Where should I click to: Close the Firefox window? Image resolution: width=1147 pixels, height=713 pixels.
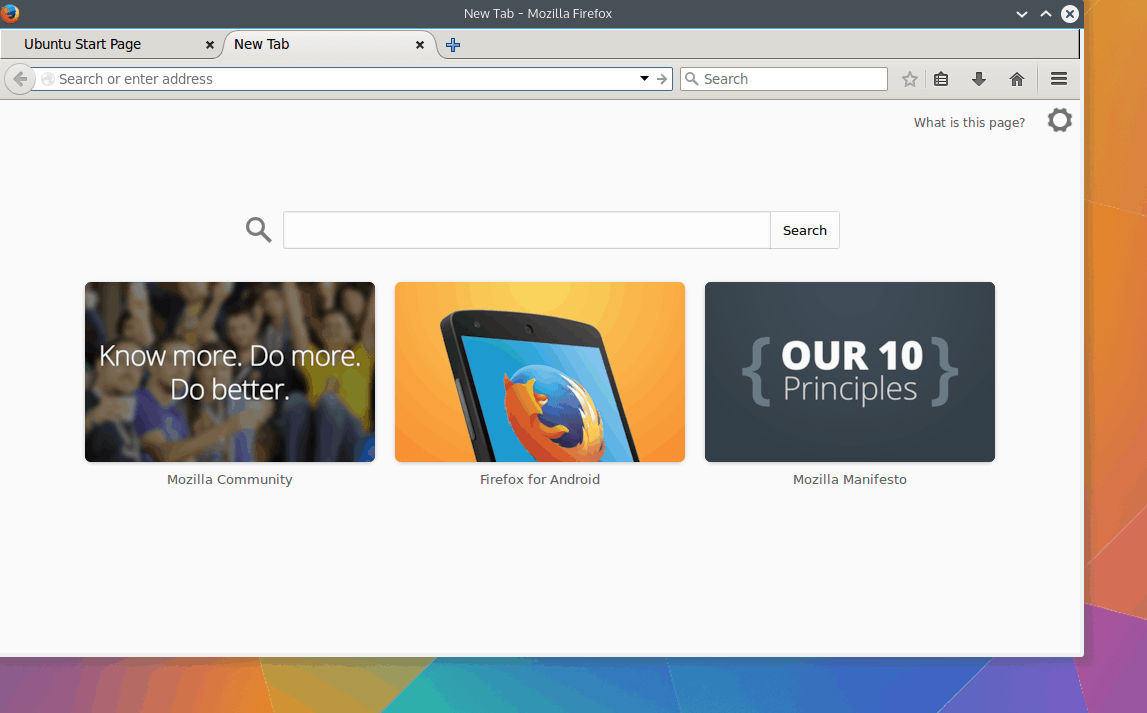pyautogui.click(x=1069, y=14)
